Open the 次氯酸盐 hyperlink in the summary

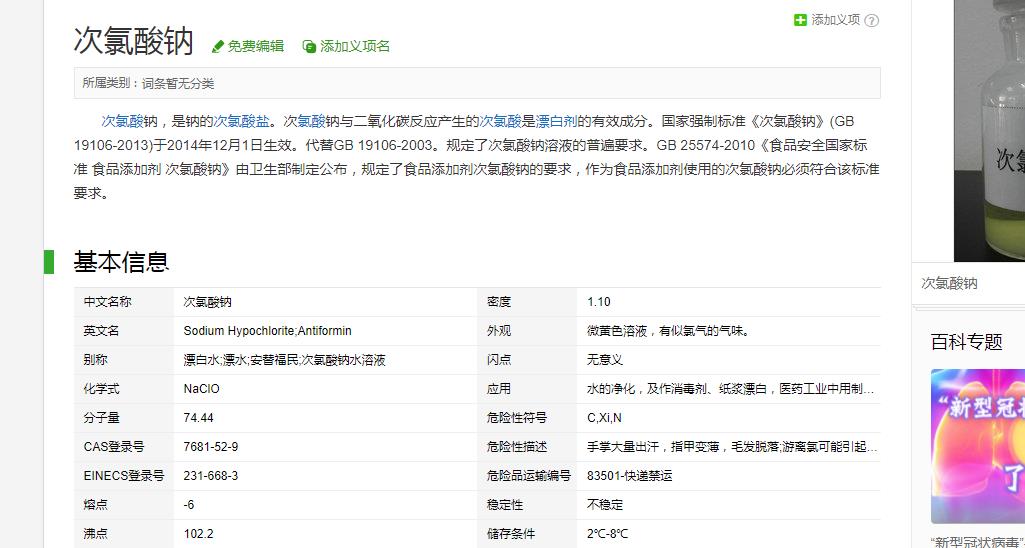click(241, 121)
